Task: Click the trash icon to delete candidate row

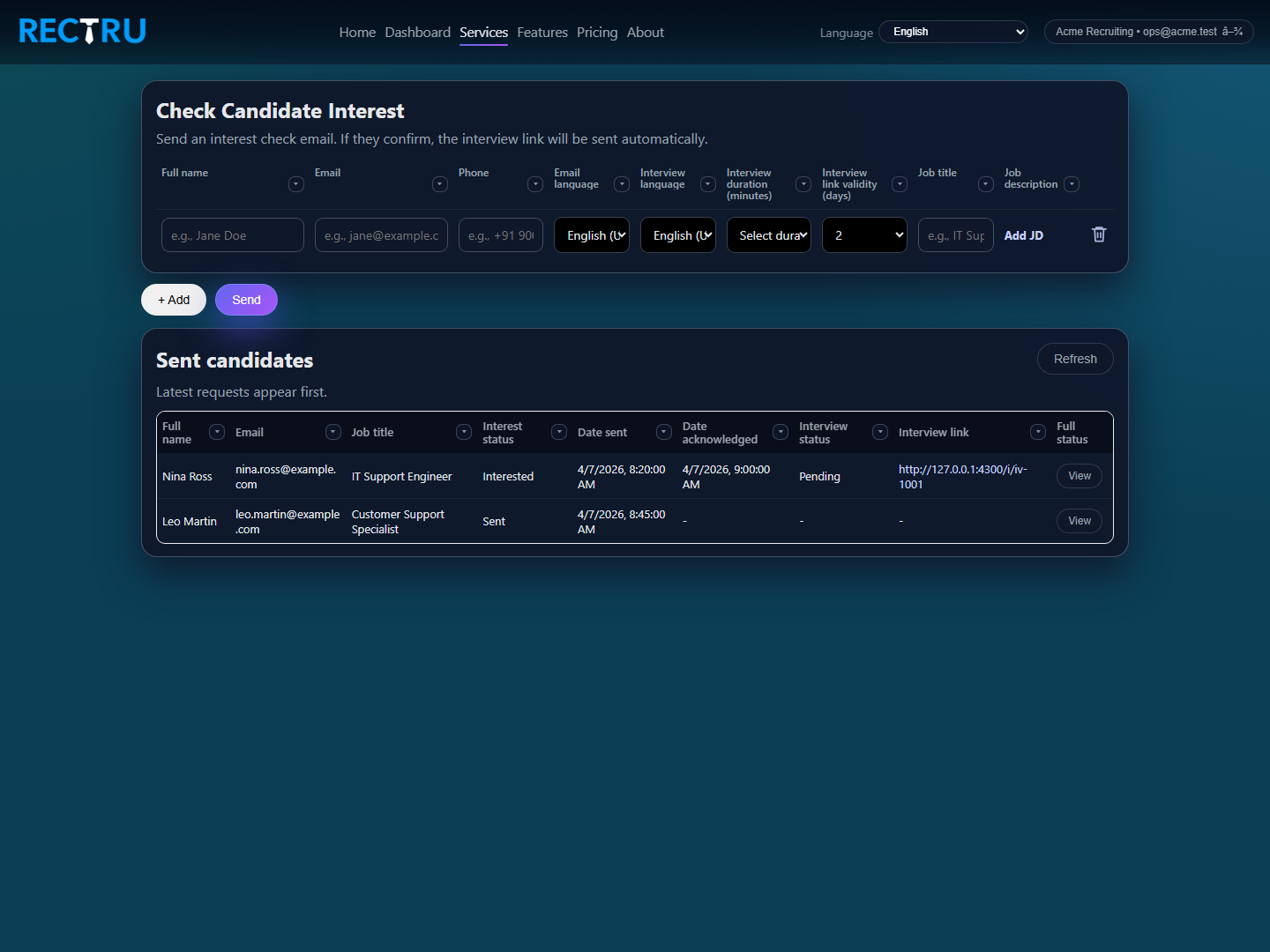Action: point(1099,234)
